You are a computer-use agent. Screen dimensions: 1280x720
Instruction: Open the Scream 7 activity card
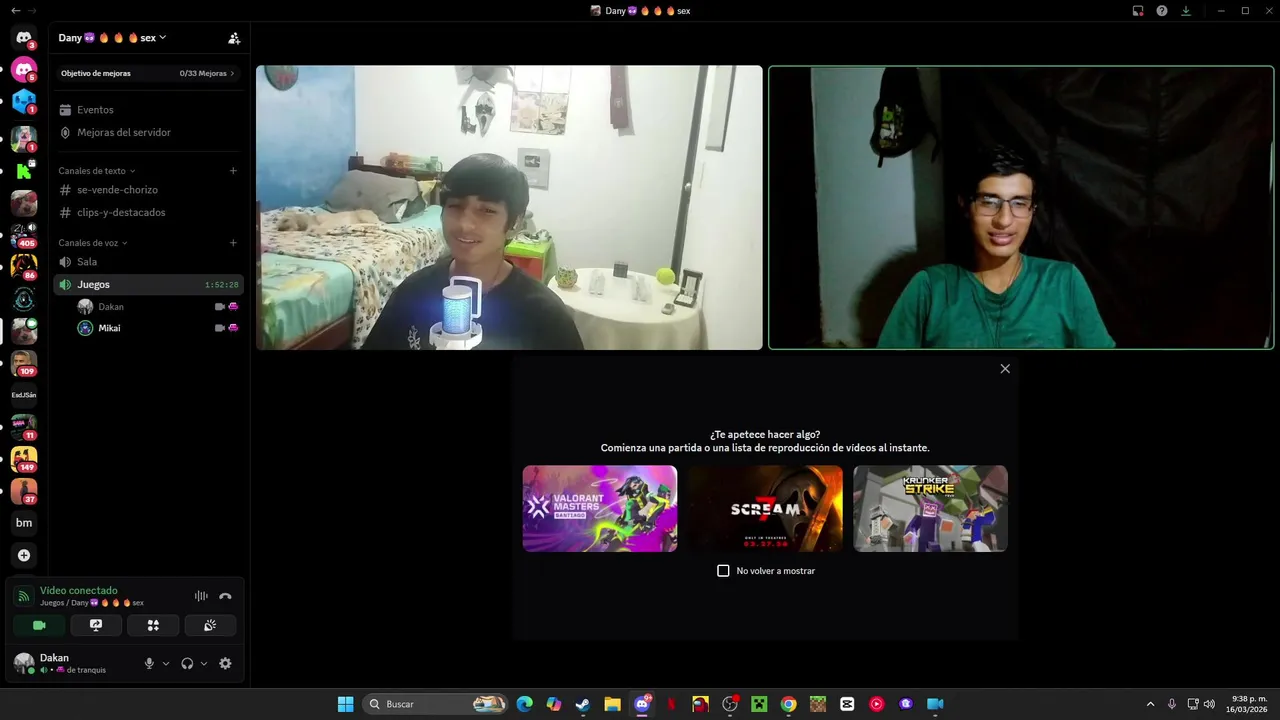click(765, 508)
